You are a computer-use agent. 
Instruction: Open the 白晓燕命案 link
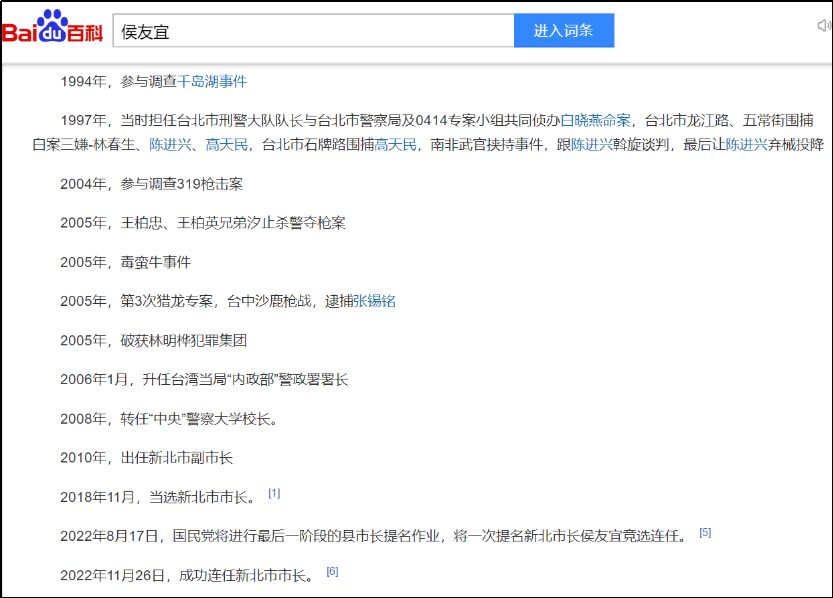[596, 121]
